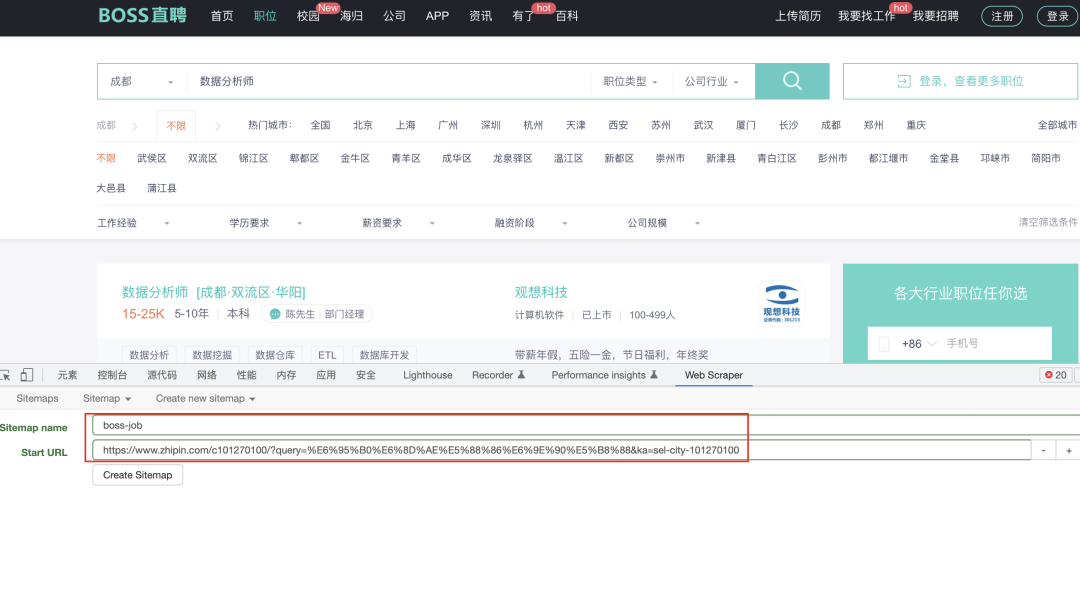Viewport: 1080px width, 597px height.
Task: Open the 公司行业 dropdown
Action: click(x=710, y=81)
